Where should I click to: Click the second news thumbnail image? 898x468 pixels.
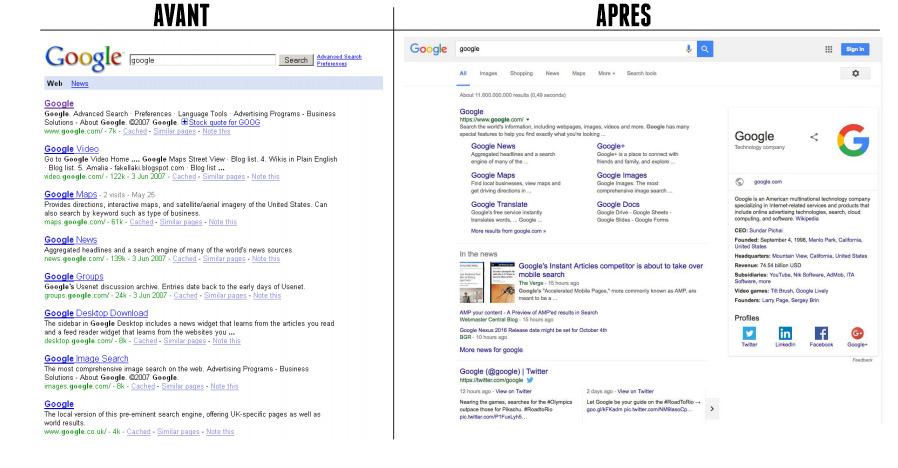pyautogui.click(x=502, y=282)
